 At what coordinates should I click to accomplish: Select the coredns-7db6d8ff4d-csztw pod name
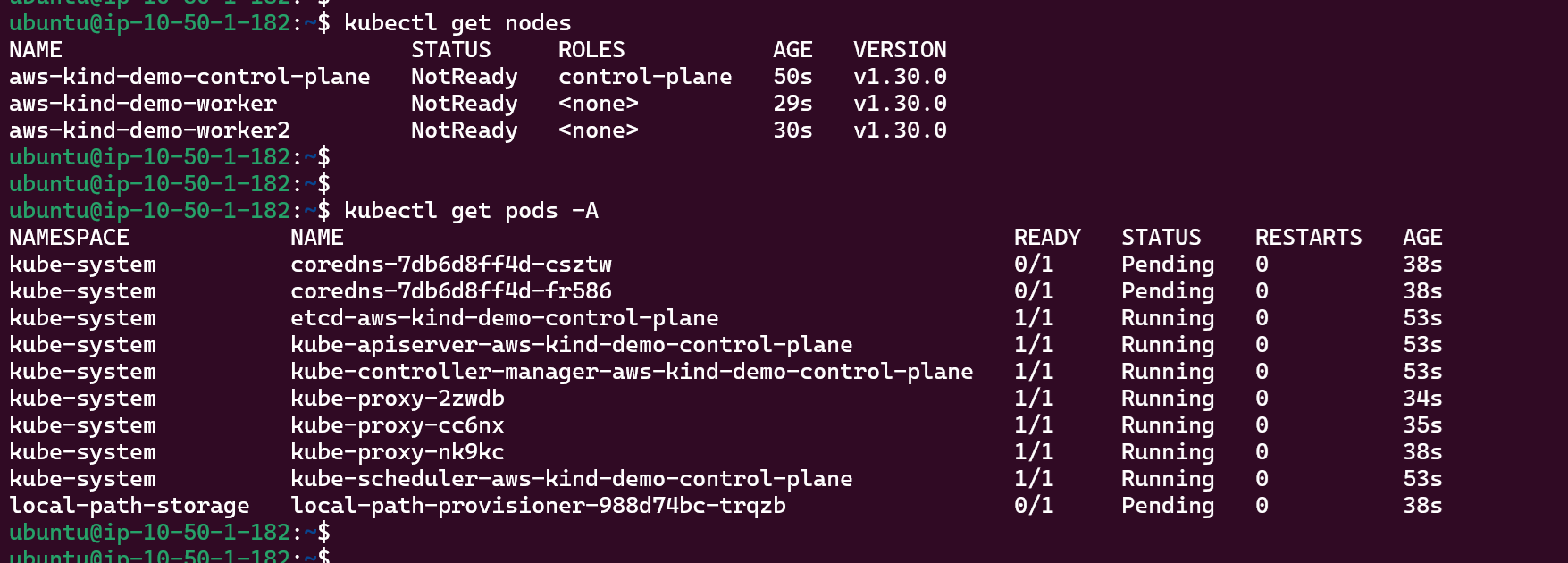451,265
